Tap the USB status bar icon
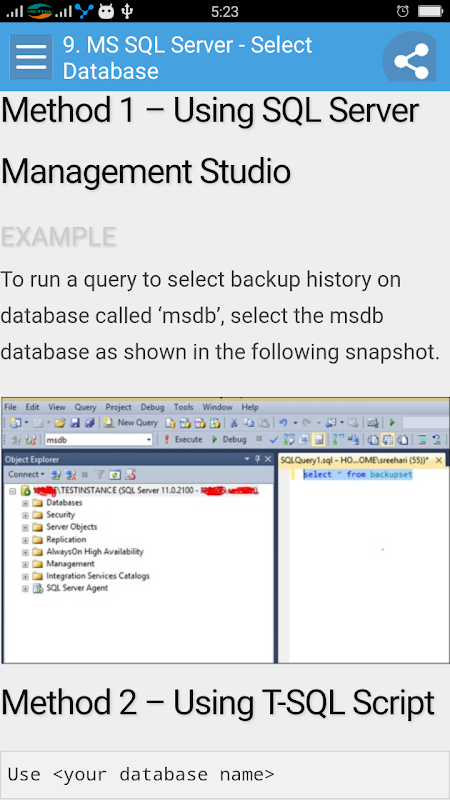450x800 pixels. pyautogui.click(x=127, y=11)
